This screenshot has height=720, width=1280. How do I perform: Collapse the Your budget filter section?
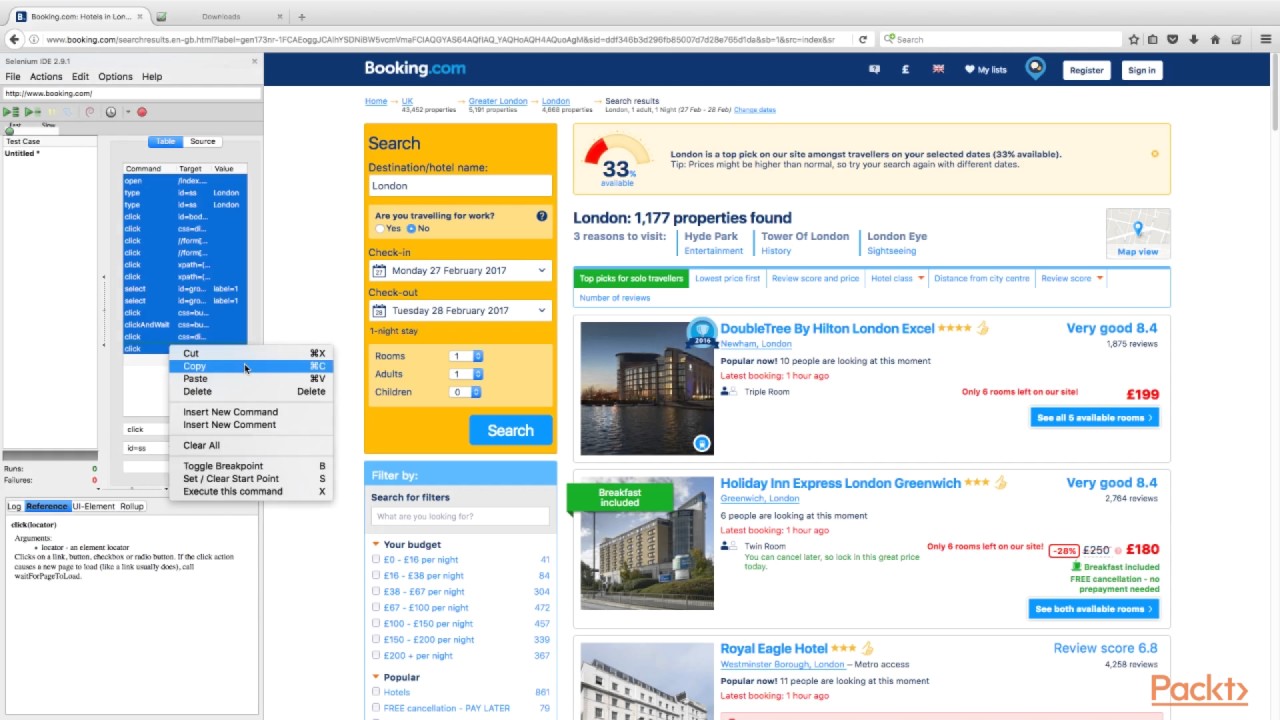(x=376, y=545)
